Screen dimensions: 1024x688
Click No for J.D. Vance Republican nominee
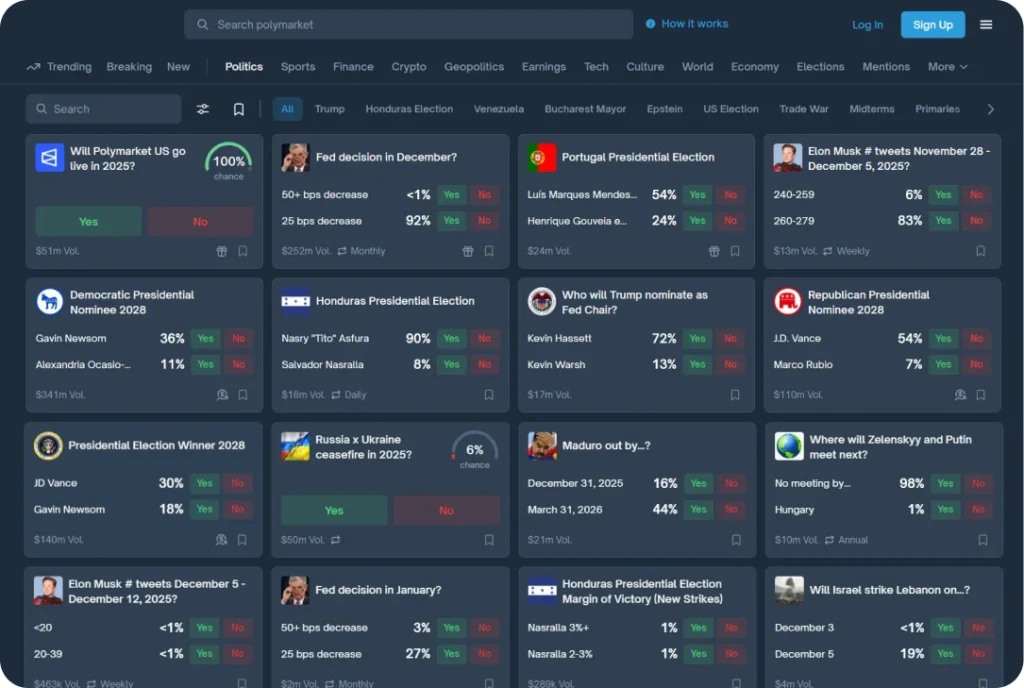[976, 338]
